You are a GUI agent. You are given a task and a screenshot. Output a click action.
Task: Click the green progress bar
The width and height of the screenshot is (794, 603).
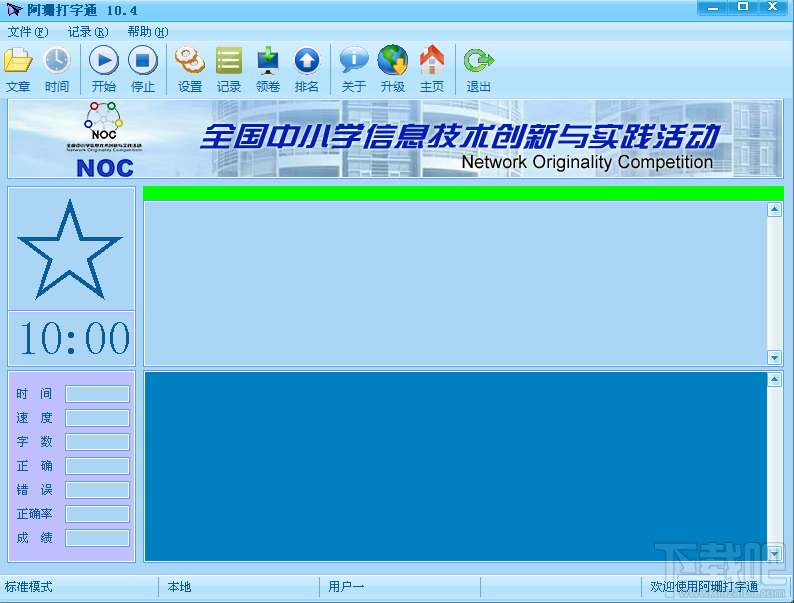463,193
